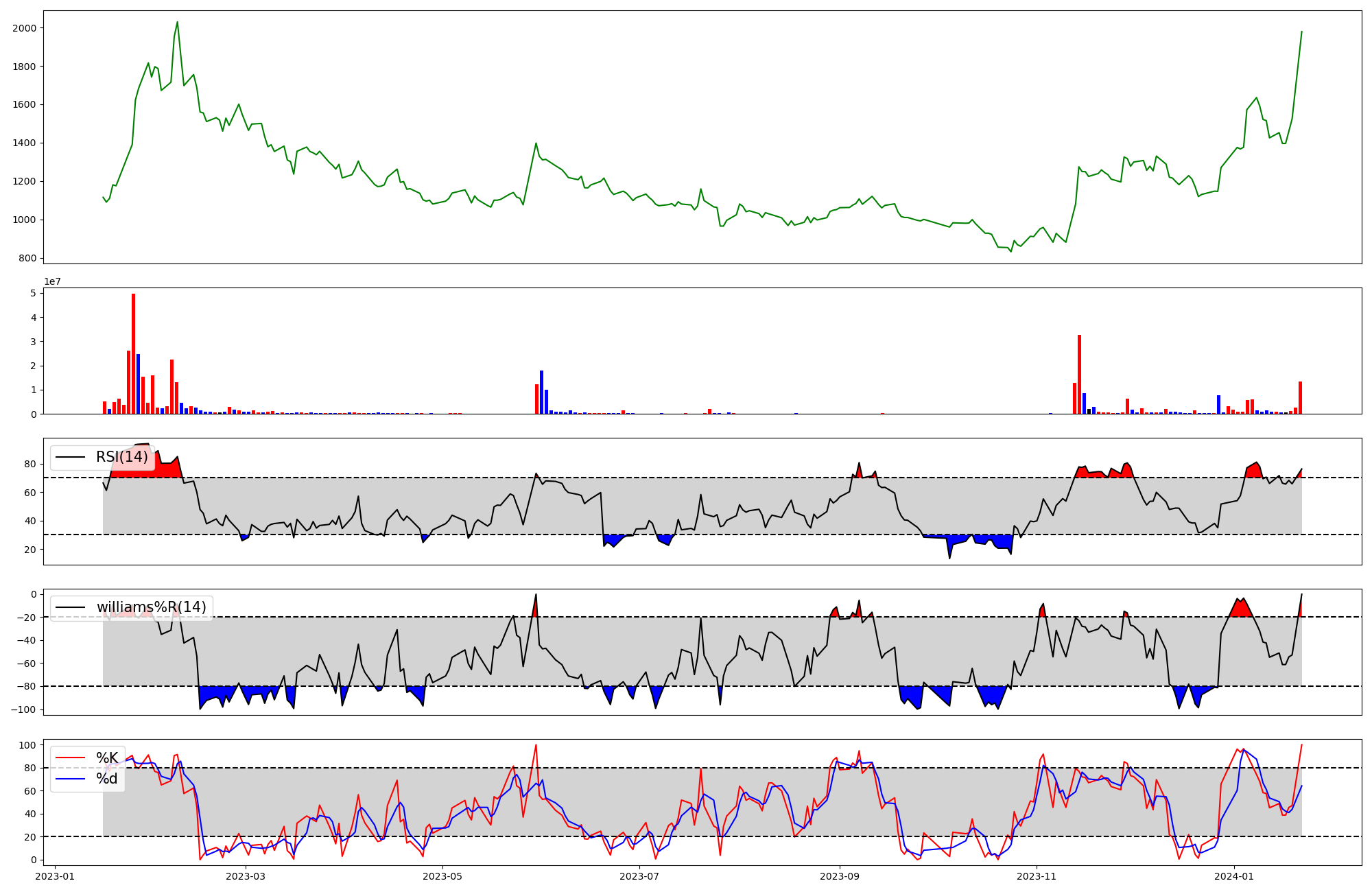Click the tall red volume bar in November 2023

tap(1079, 374)
